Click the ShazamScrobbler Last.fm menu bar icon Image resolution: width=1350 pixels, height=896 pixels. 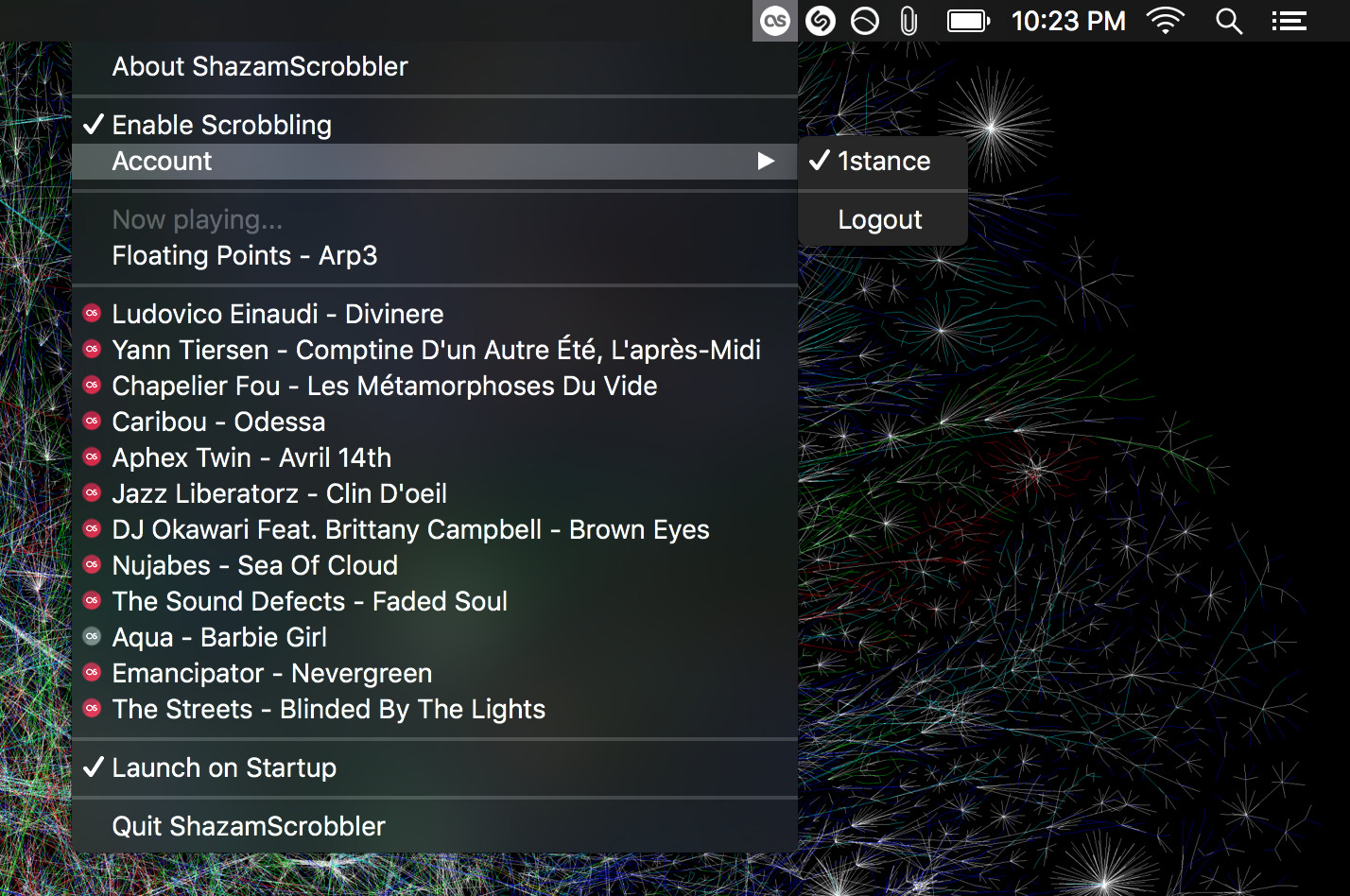(775, 21)
